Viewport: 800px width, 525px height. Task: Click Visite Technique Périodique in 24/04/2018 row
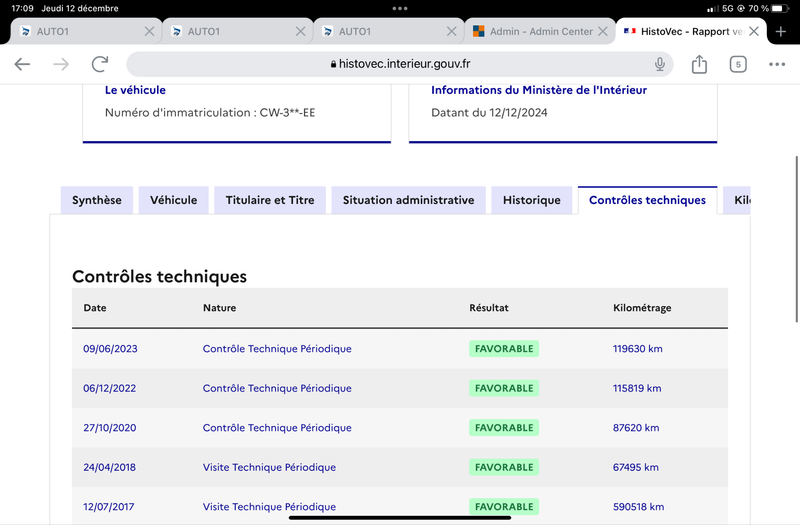point(269,467)
